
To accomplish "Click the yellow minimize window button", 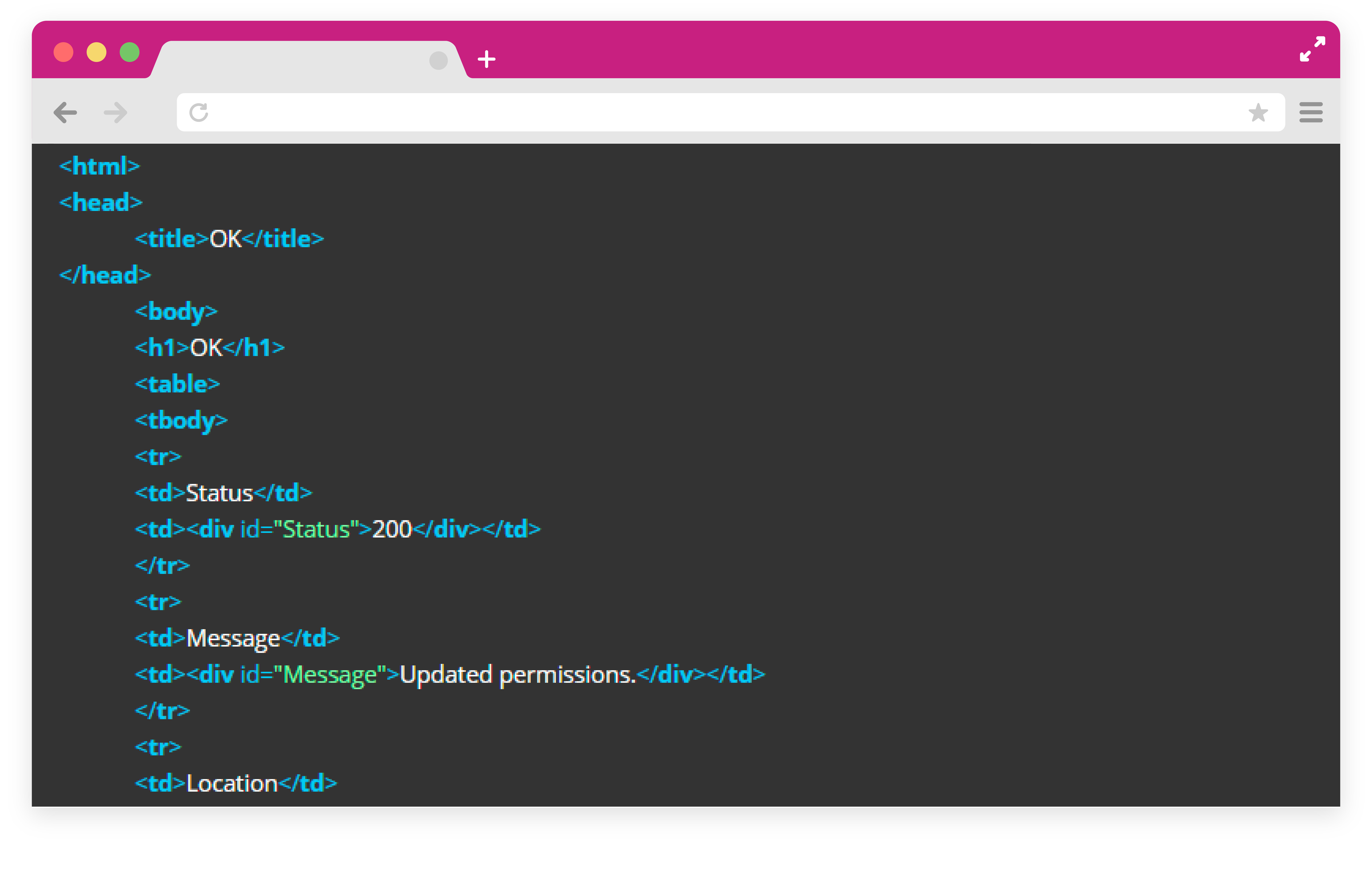I will tap(97, 52).
